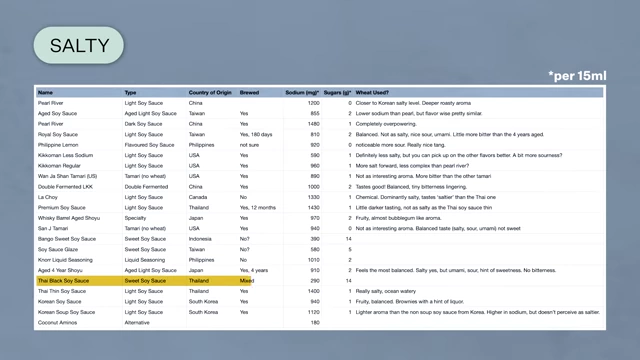Select the 'Name' column header
640x360 pixels.
pyautogui.click(x=45, y=93)
